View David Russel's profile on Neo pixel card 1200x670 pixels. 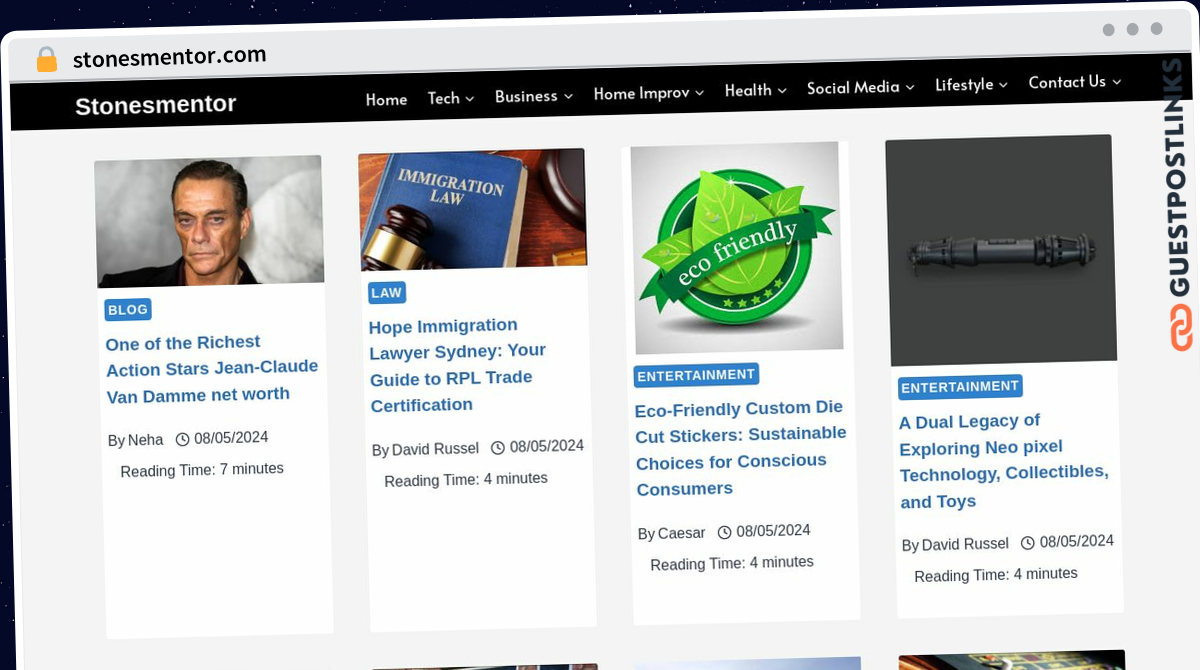[x=965, y=545]
